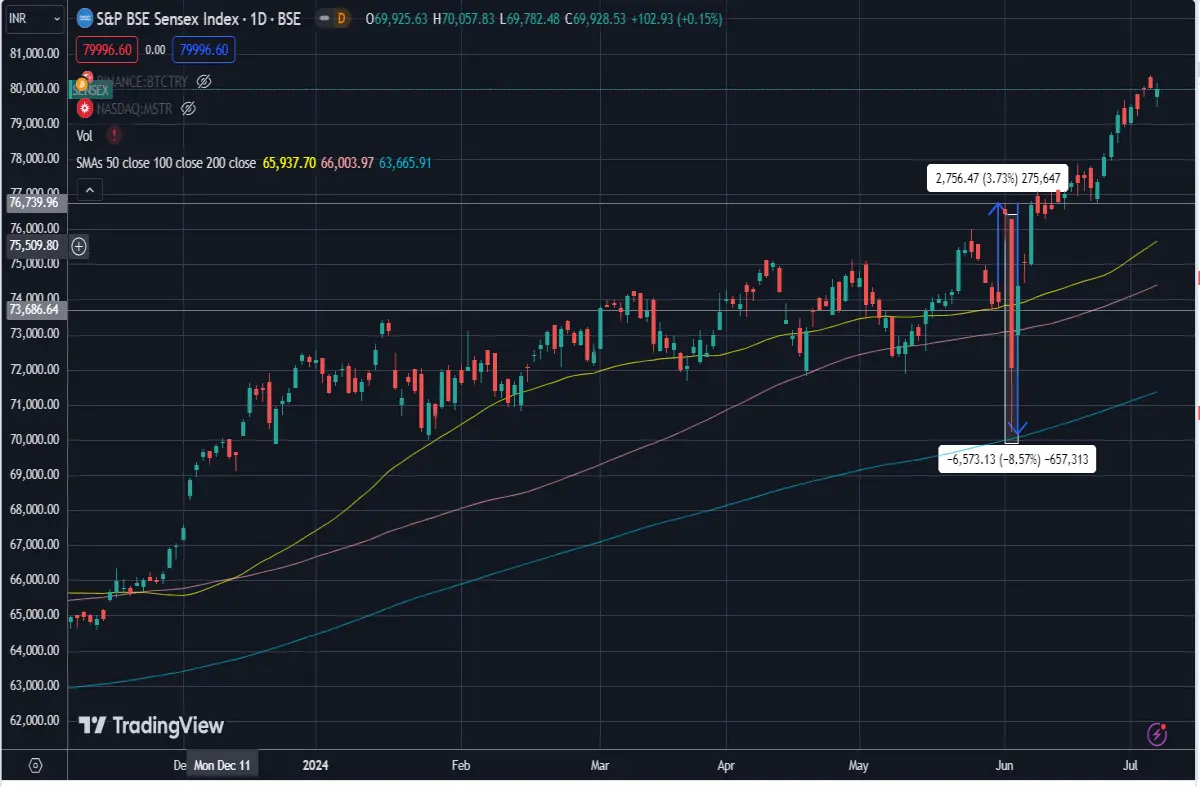Select the SMAs 50 100 200 close legend
Screen dimensions: 1200x787
[x=166, y=162]
